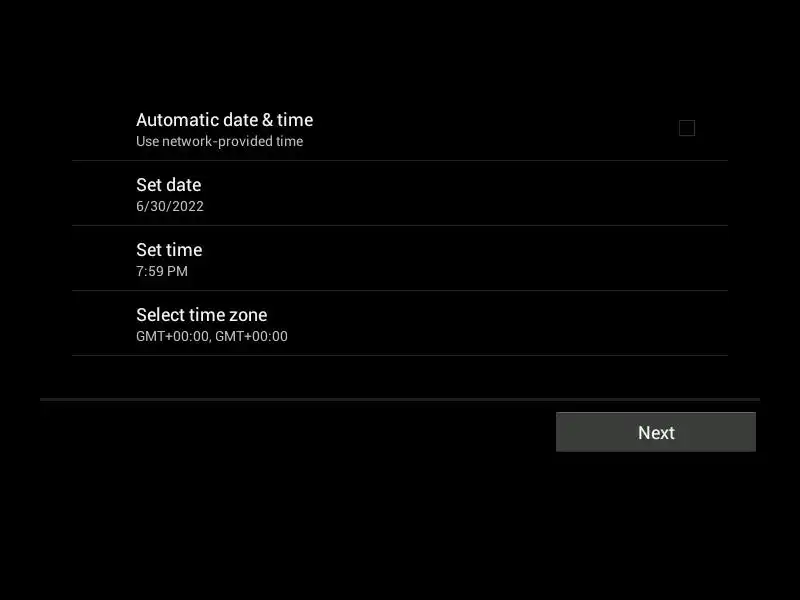The height and width of the screenshot is (600, 800).
Task: Proceed by clicking the word Next
Action: point(656,433)
